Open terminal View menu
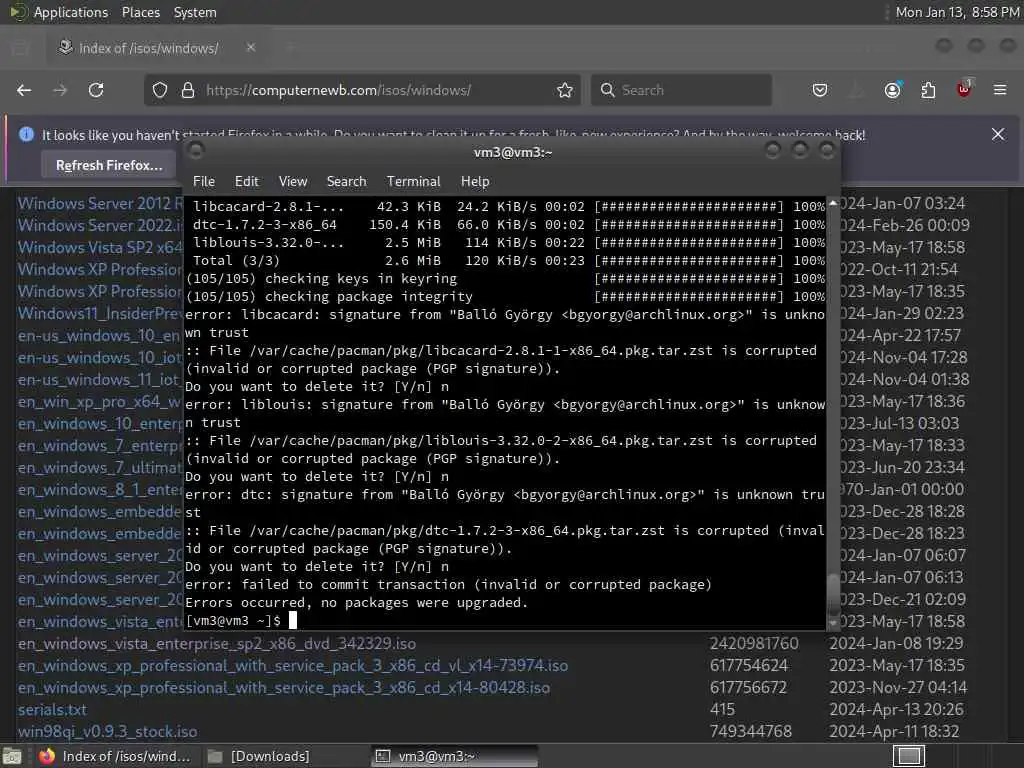 [293, 182]
